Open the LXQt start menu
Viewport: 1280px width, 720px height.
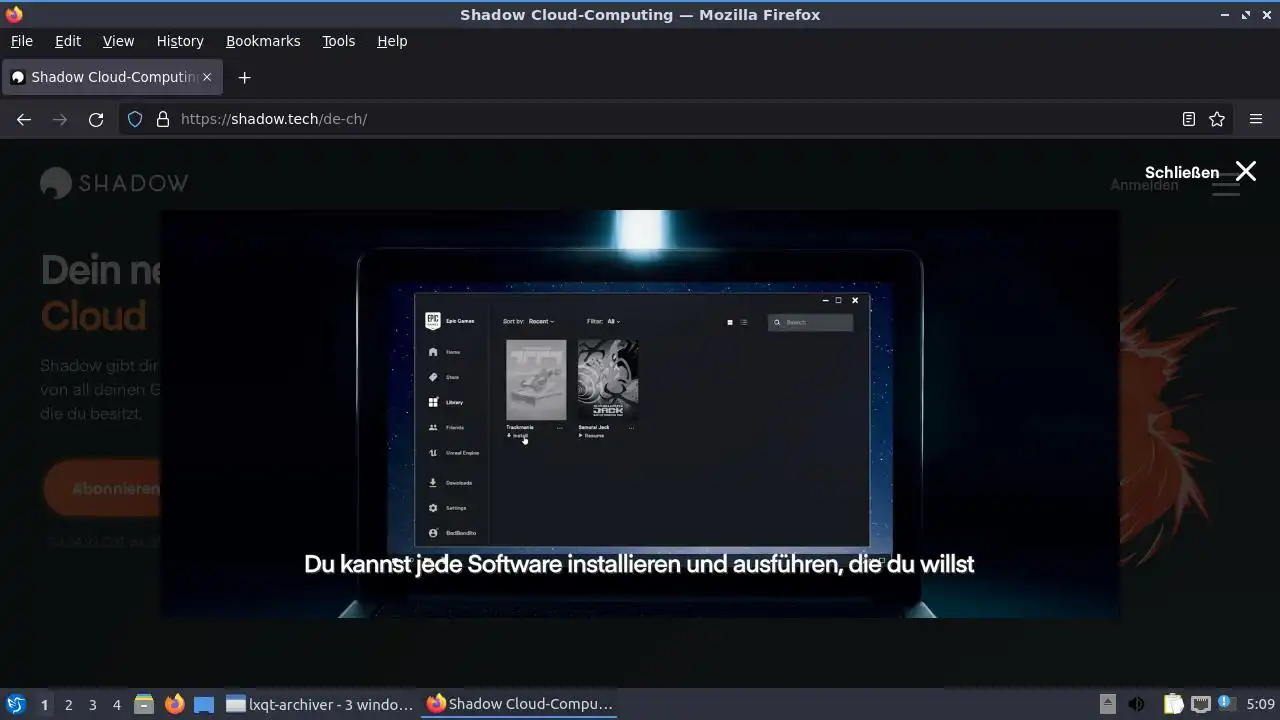coord(15,704)
